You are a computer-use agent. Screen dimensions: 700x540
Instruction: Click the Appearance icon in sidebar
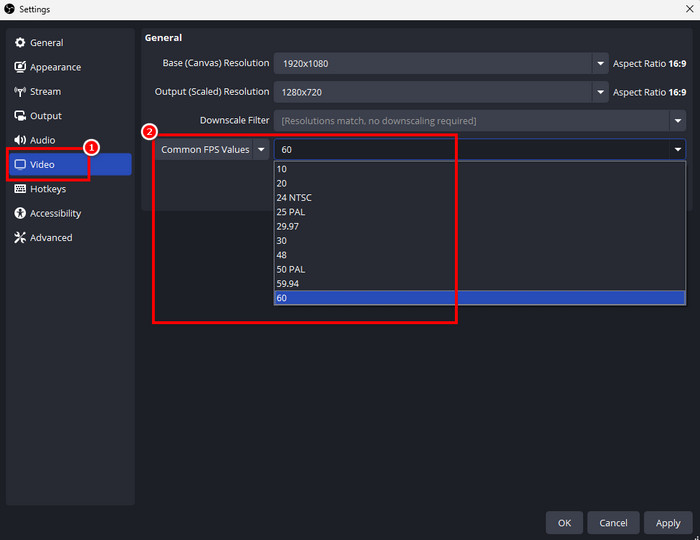pos(20,67)
